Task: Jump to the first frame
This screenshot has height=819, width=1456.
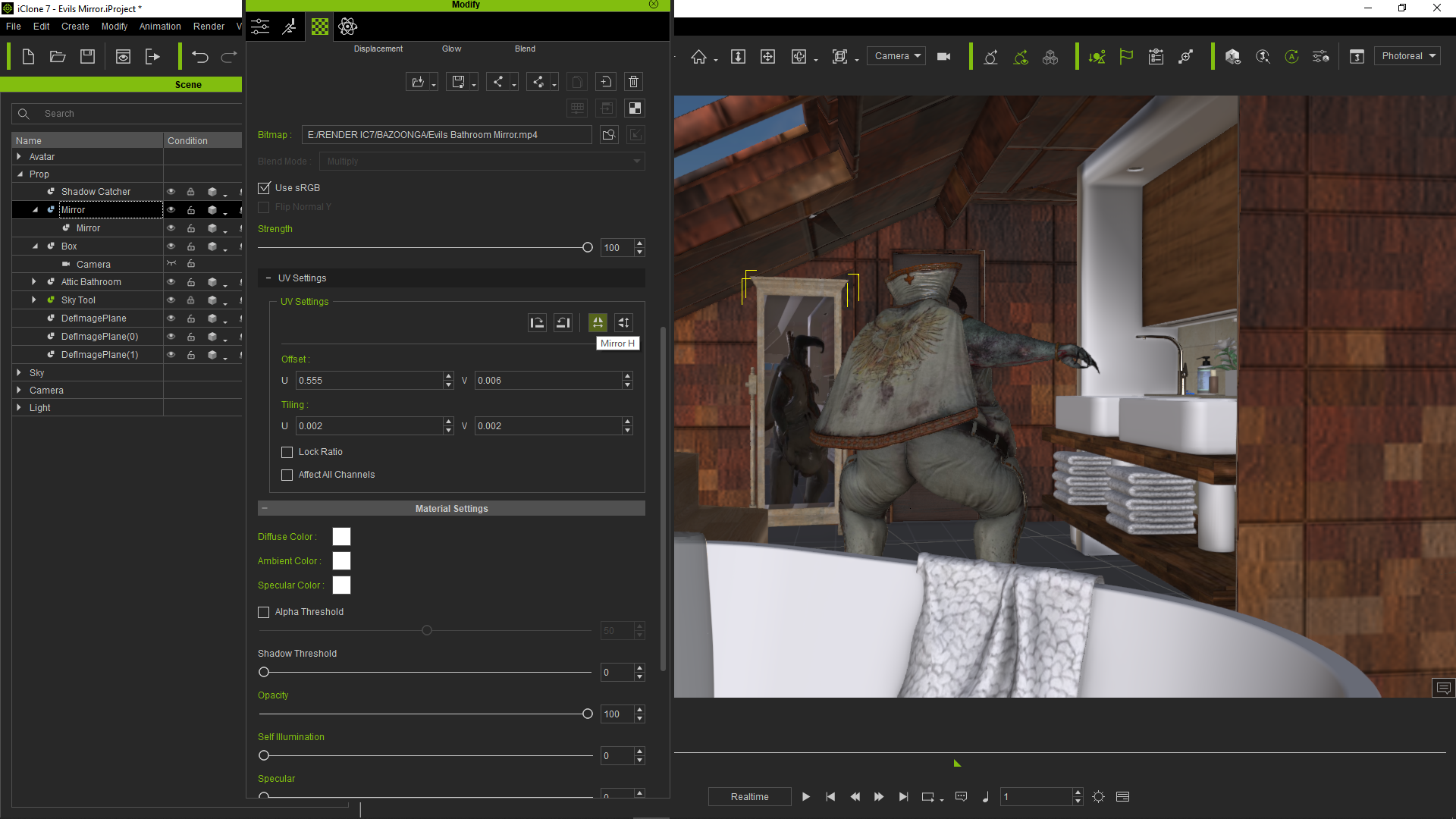Action: point(830,797)
